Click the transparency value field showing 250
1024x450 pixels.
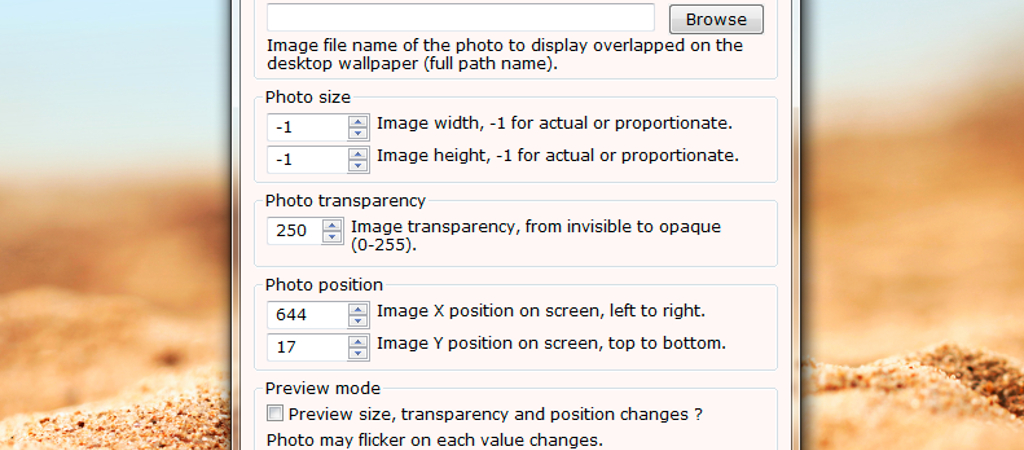tap(294, 231)
